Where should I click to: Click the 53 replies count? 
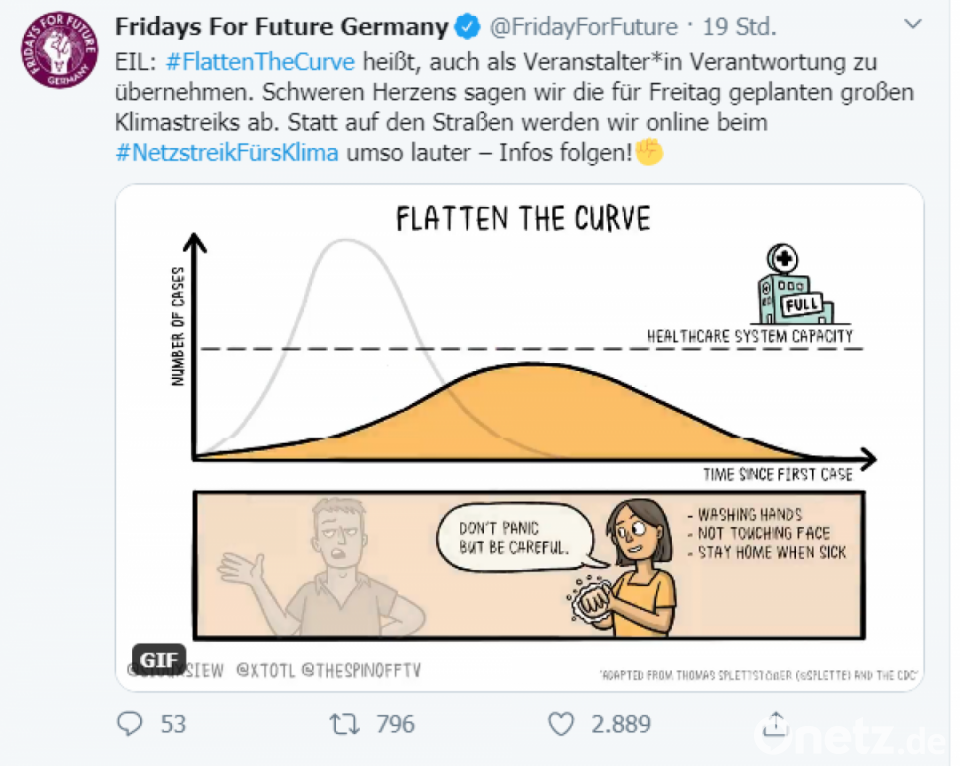pos(173,723)
